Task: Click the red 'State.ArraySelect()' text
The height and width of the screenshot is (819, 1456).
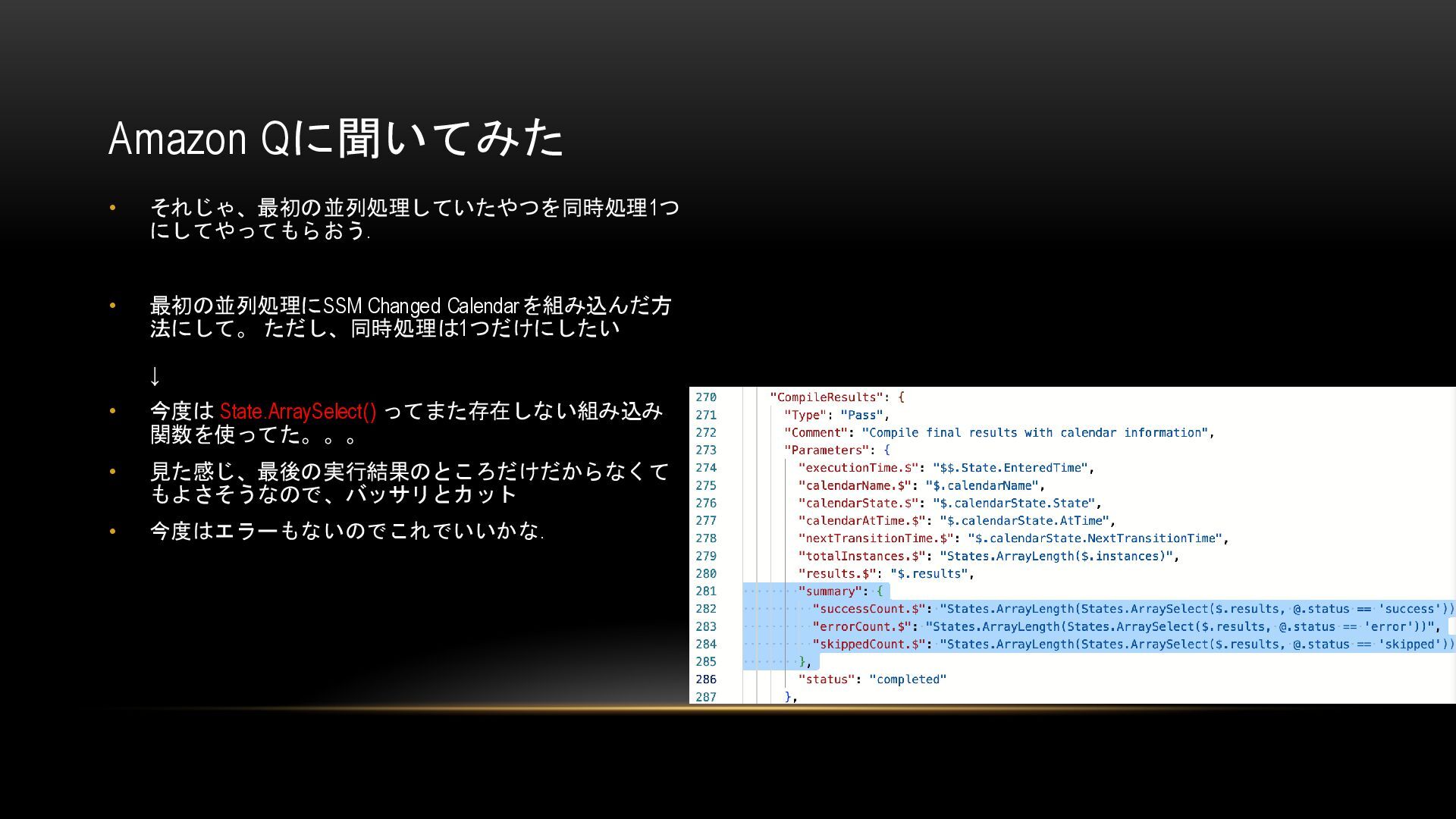Action: (298, 412)
